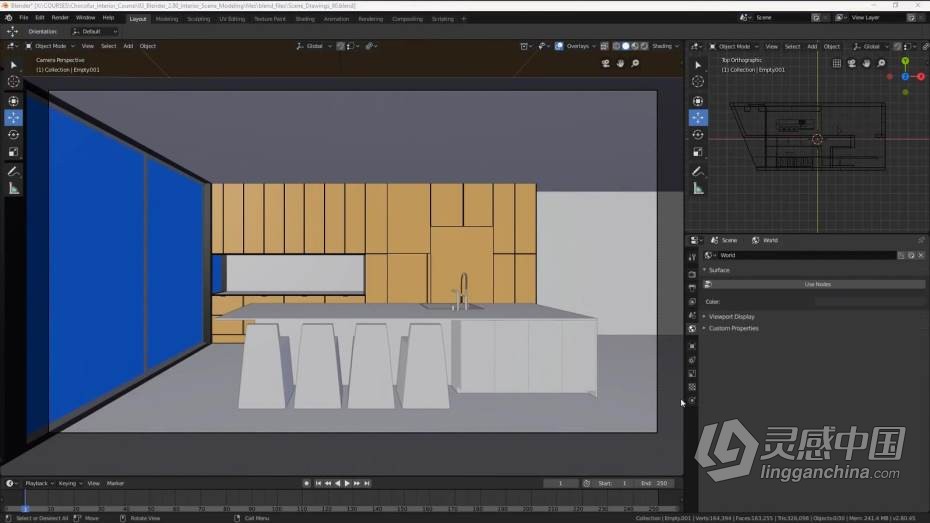Open the Shading options dropdown
Image resolution: width=930 pixels, height=523 pixels.
665,46
